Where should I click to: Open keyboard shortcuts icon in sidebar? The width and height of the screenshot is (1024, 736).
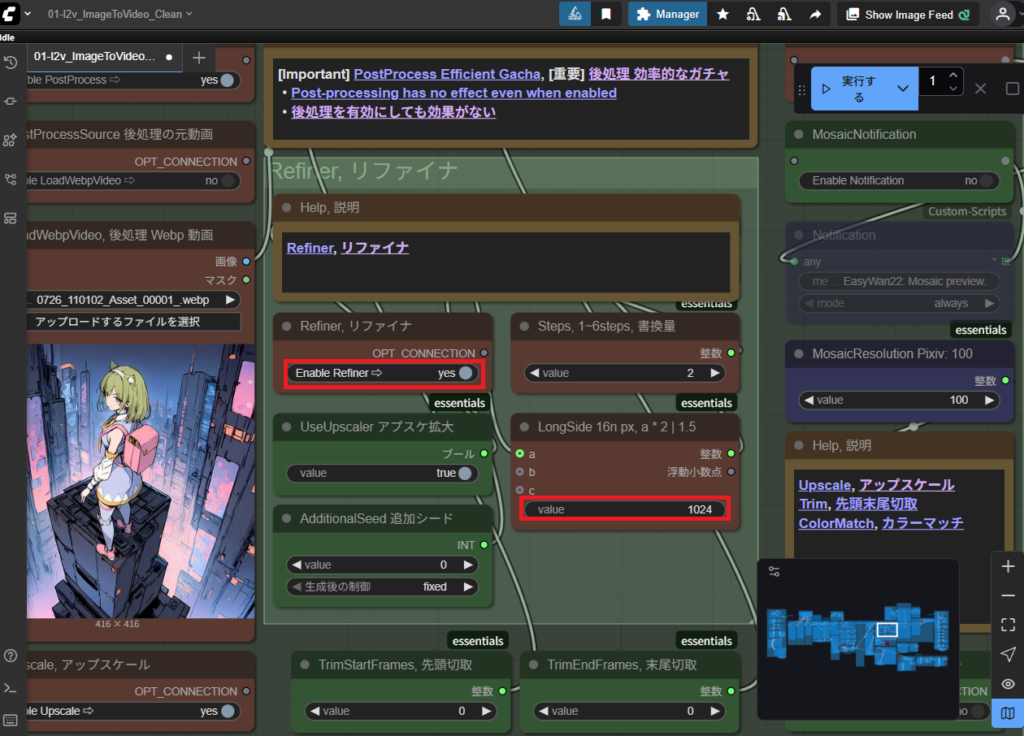click(x=10, y=720)
